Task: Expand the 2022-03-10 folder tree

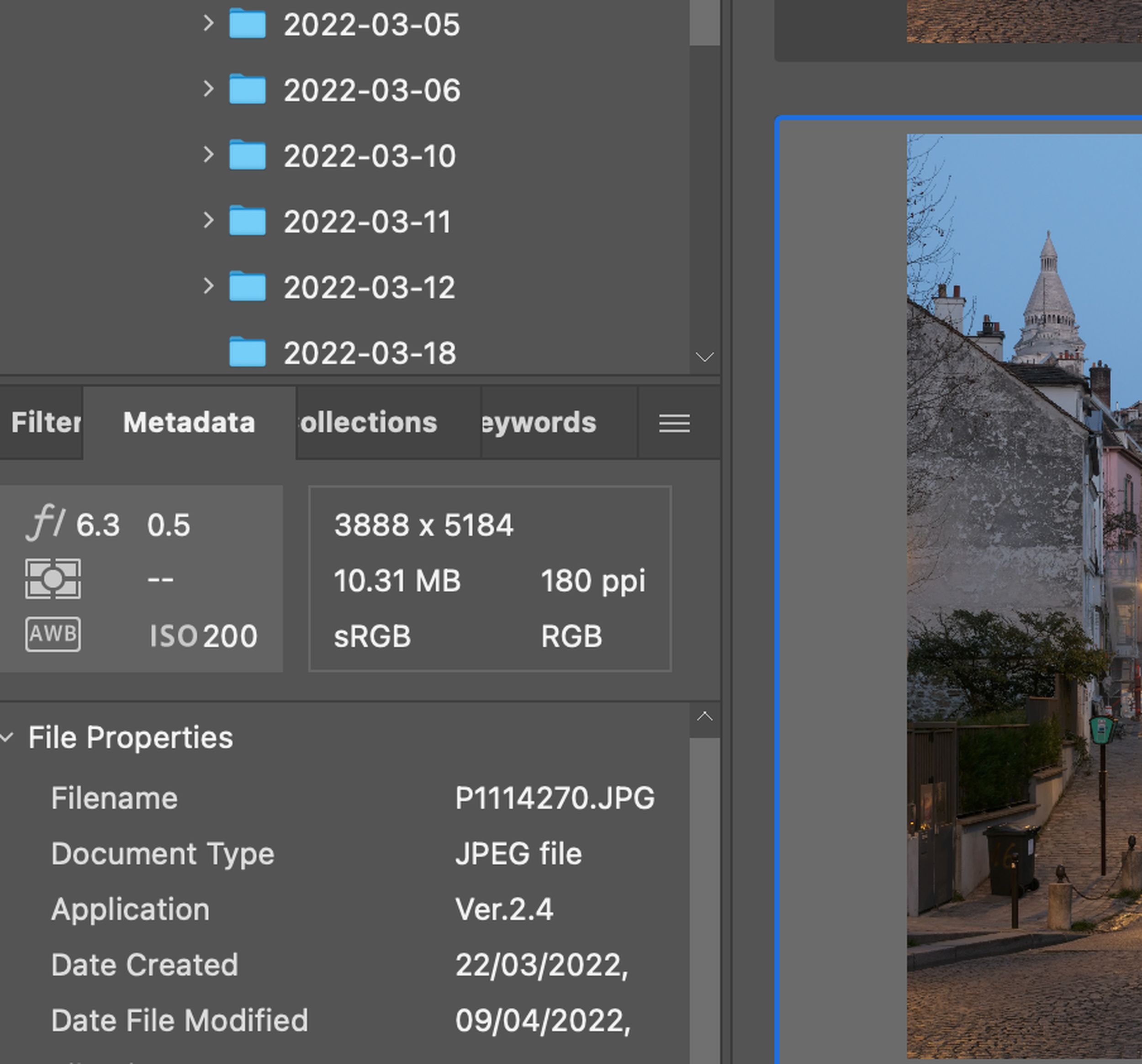Action: tap(208, 154)
